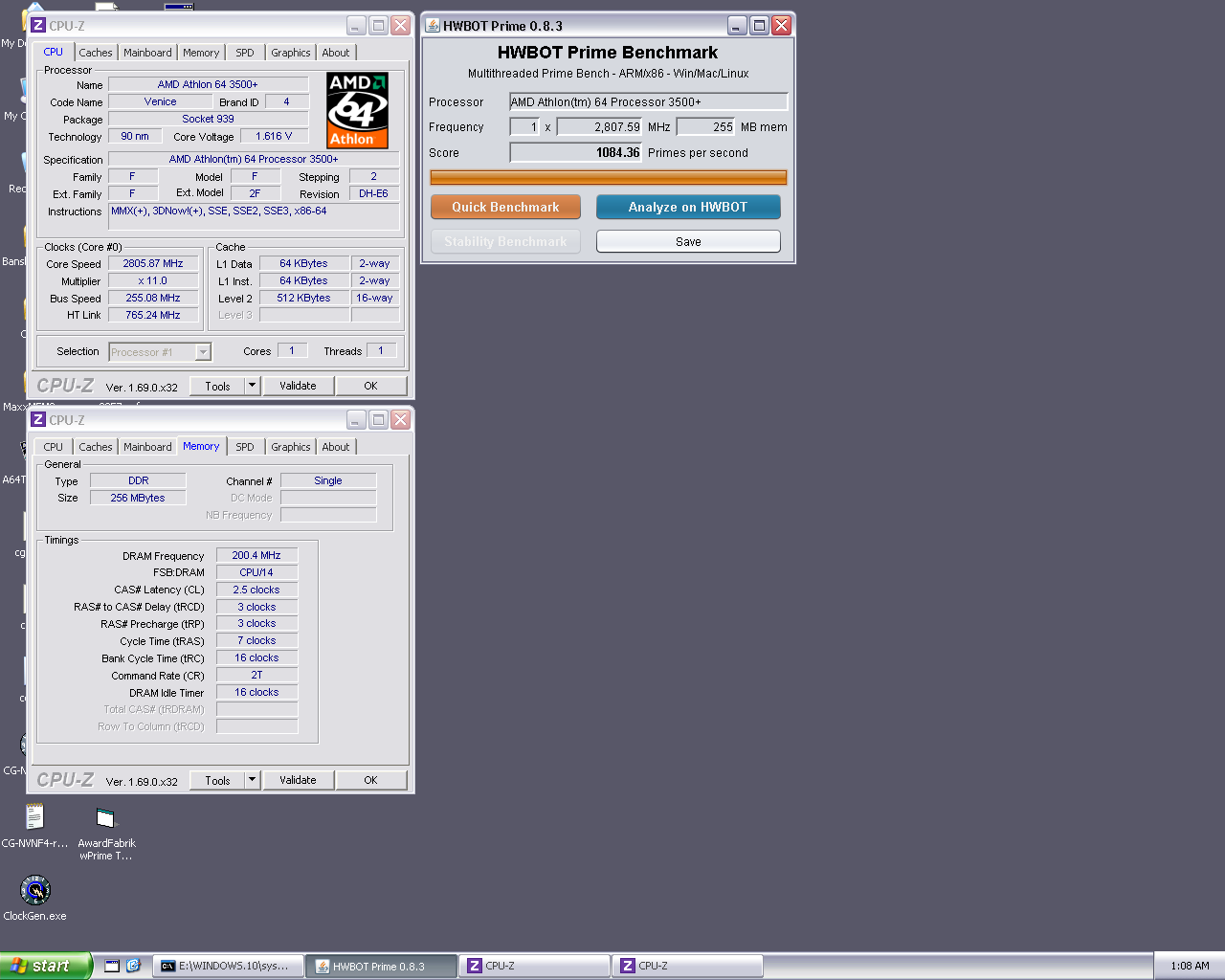Click Core Speed value 2805.87 MHz
The width and height of the screenshot is (1225, 980).
[x=153, y=263]
